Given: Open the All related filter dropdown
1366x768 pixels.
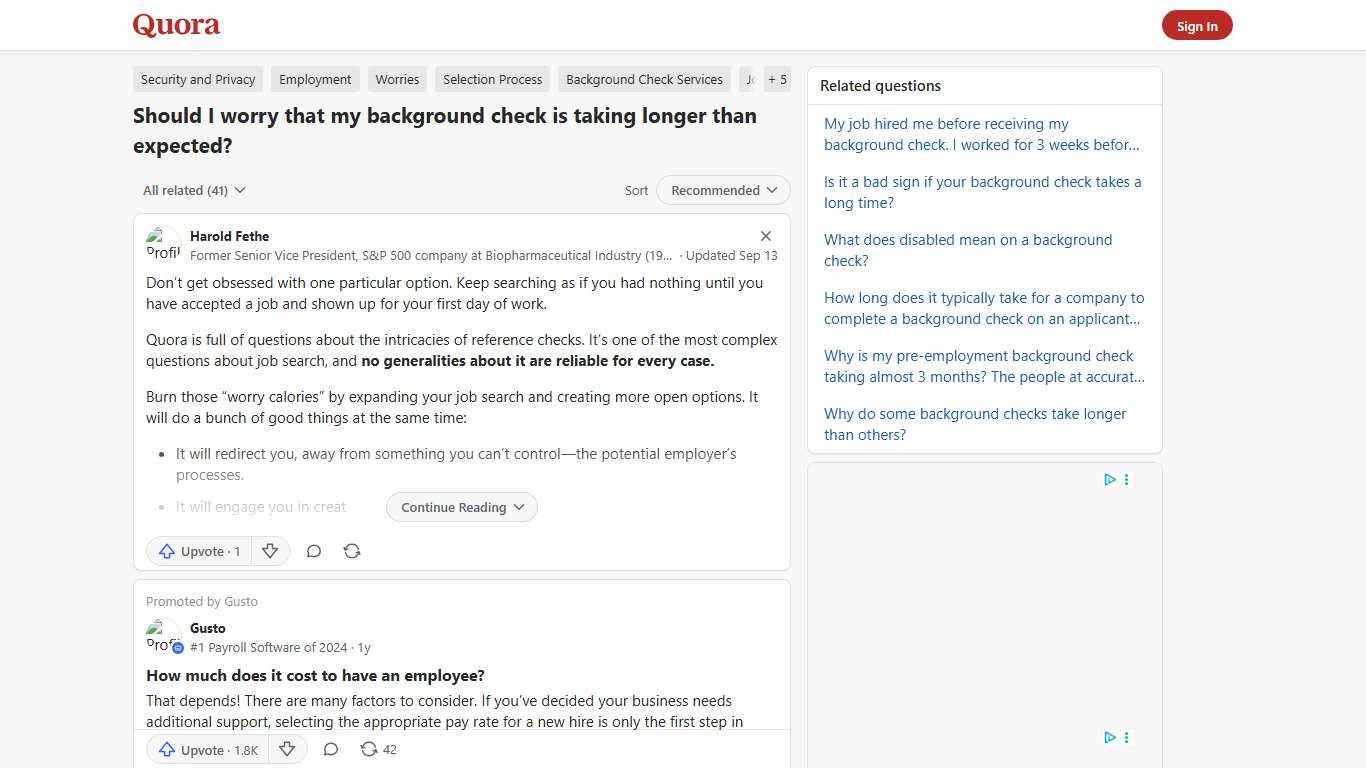Looking at the screenshot, I should [193, 190].
